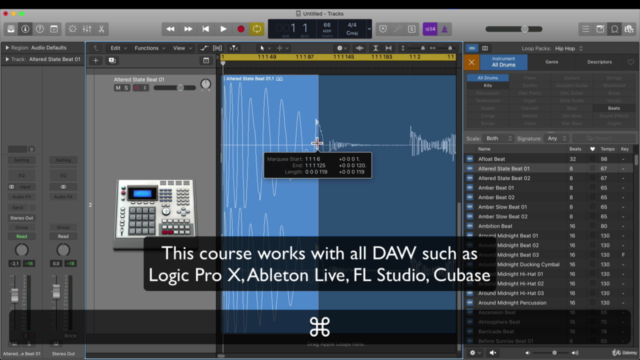Toggle the yellow Cycle button
The width and height of the screenshot is (640, 360).
(257, 29)
